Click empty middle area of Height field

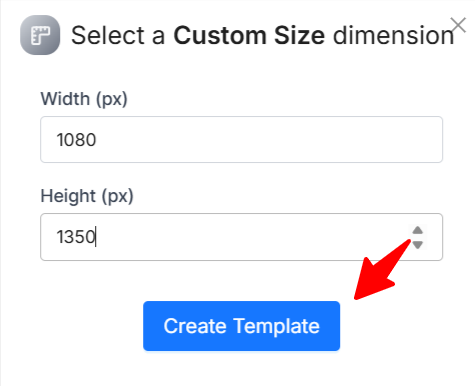250,237
